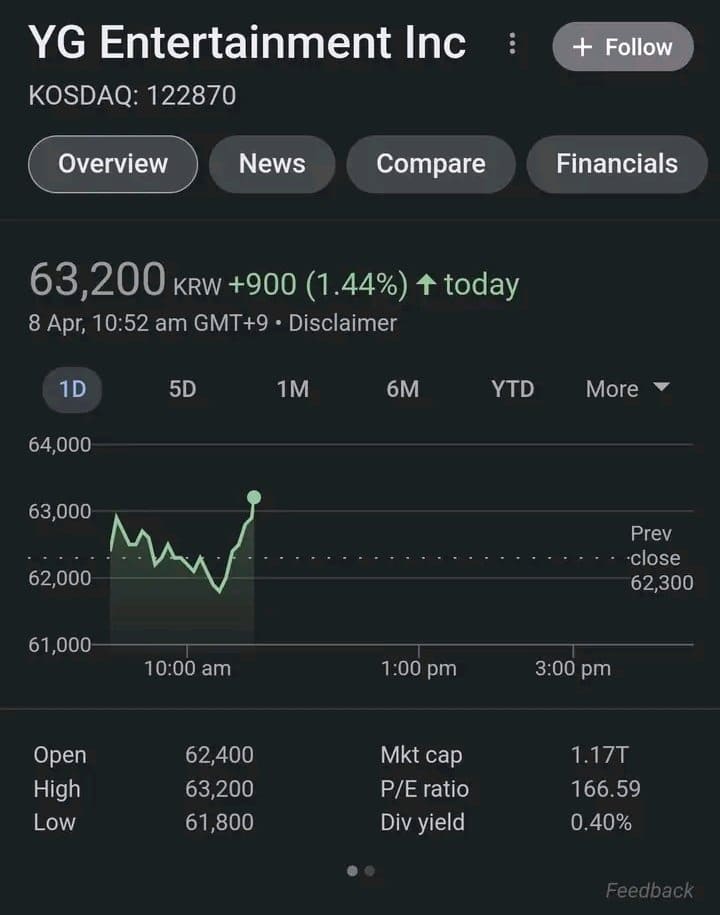Select the first stats page dot

[352, 871]
